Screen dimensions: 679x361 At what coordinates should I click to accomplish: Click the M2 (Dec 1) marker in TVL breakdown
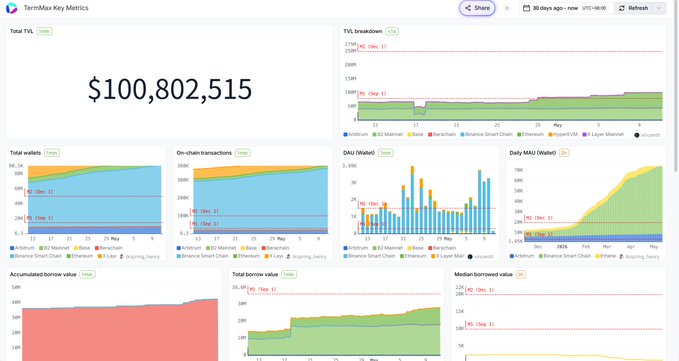[373, 47]
